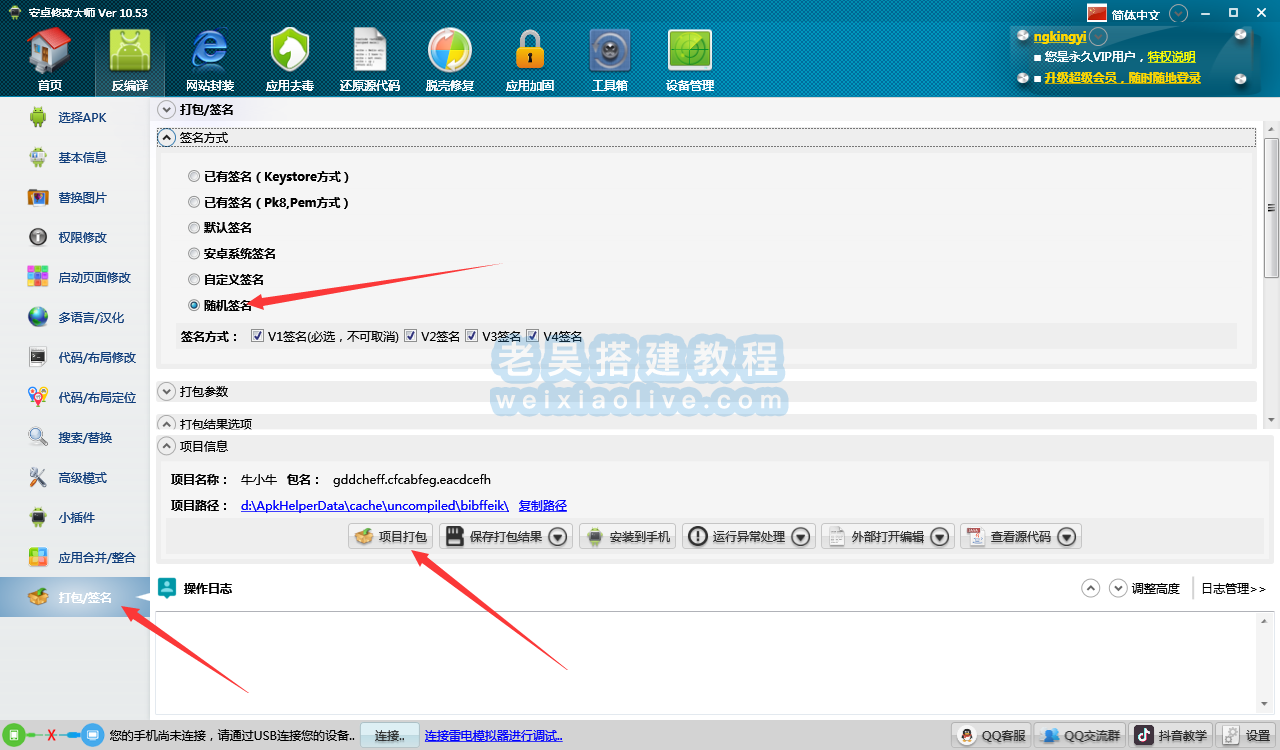Open the 保存打包结果 dropdown arrow

coord(558,537)
